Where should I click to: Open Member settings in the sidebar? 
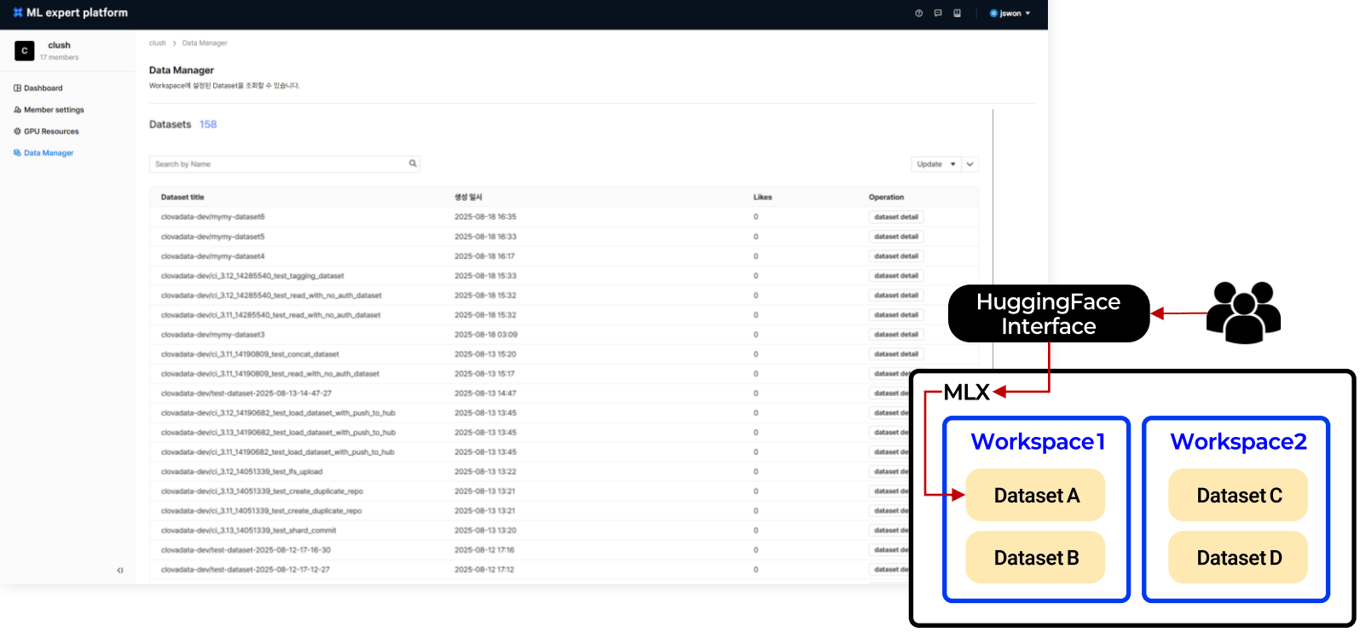(x=49, y=110)
